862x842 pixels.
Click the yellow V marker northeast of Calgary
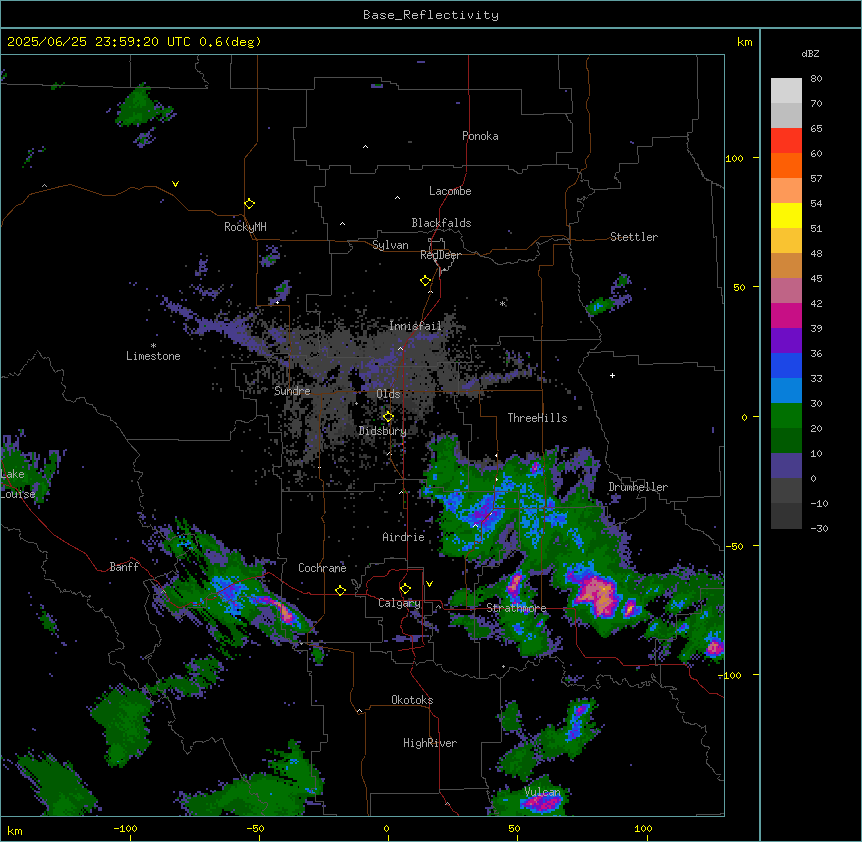click(x=429, y=584)
